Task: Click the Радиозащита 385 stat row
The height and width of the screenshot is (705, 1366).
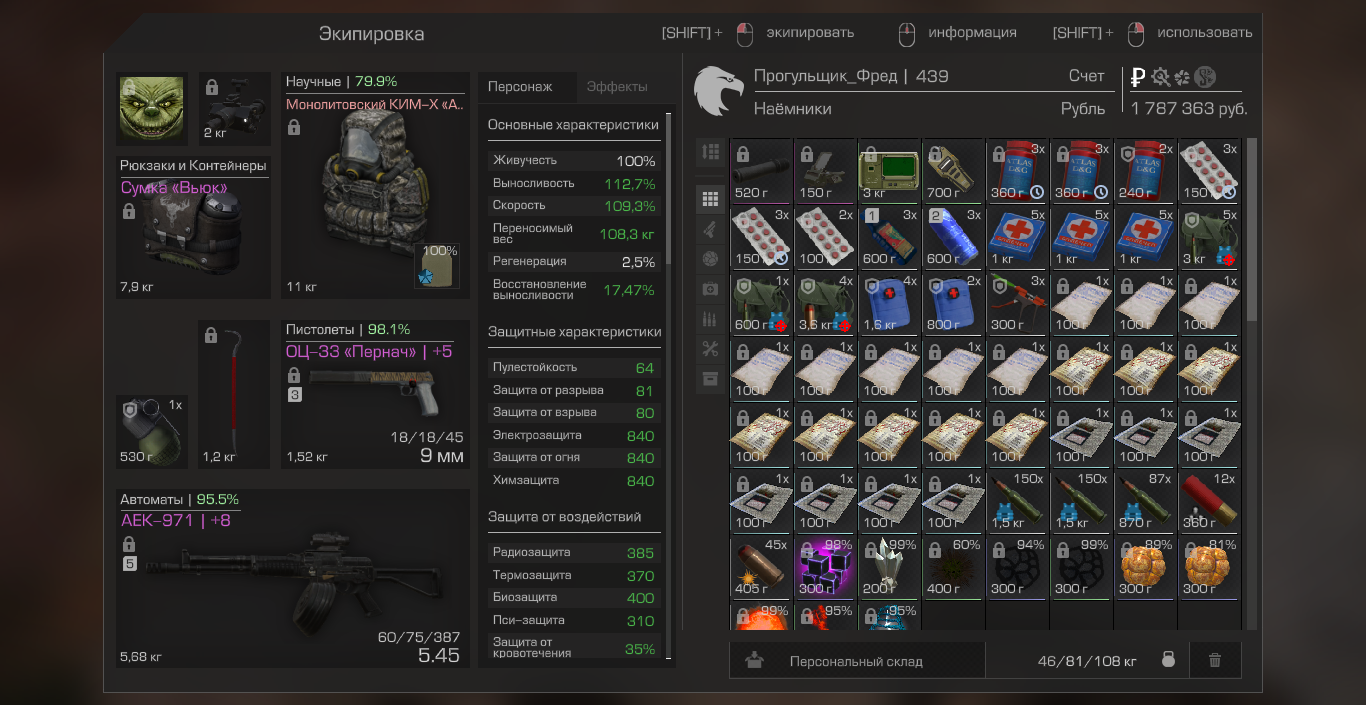Action: [573, 552]
